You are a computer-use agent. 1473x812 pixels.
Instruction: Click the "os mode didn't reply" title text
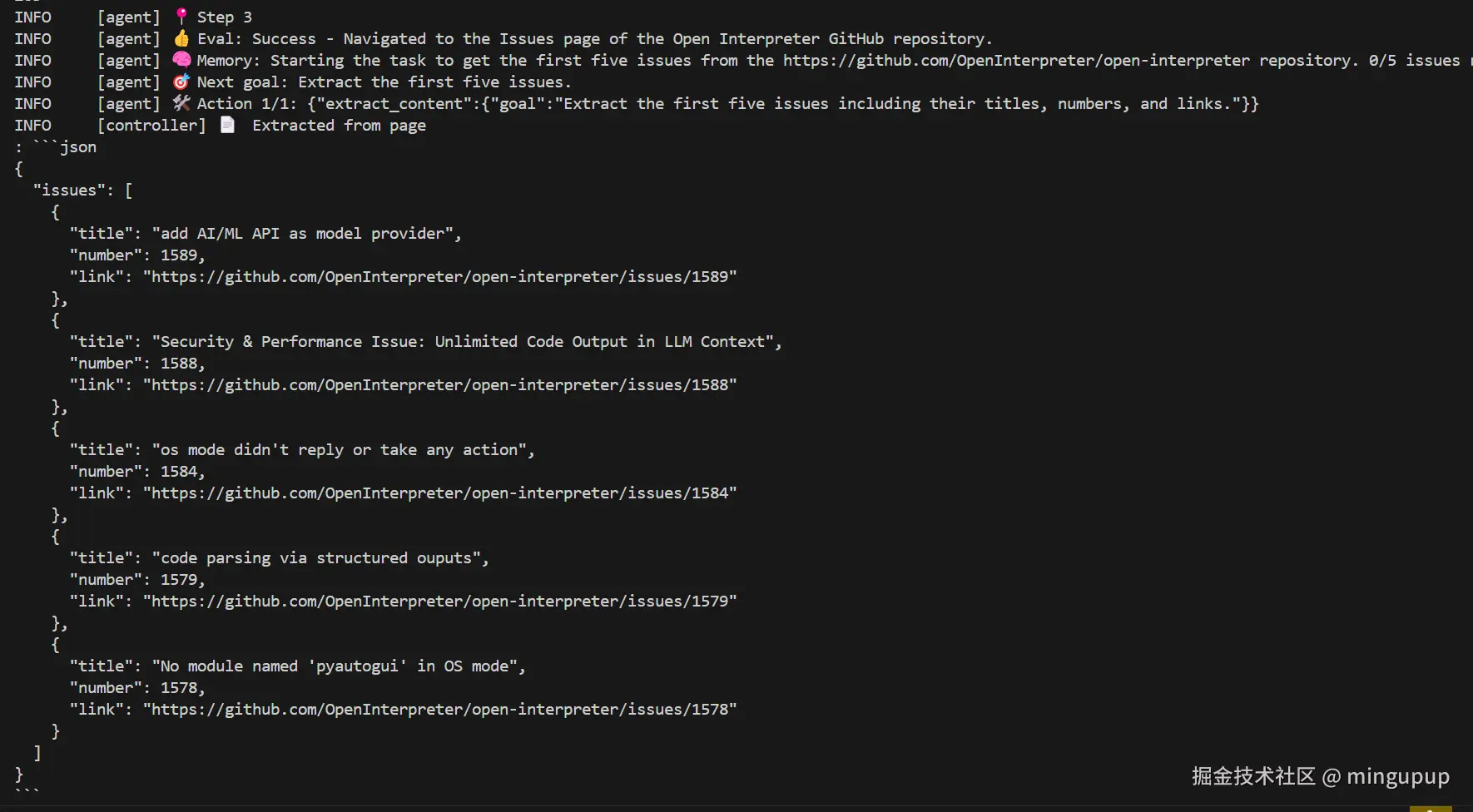tap(343, 450)
